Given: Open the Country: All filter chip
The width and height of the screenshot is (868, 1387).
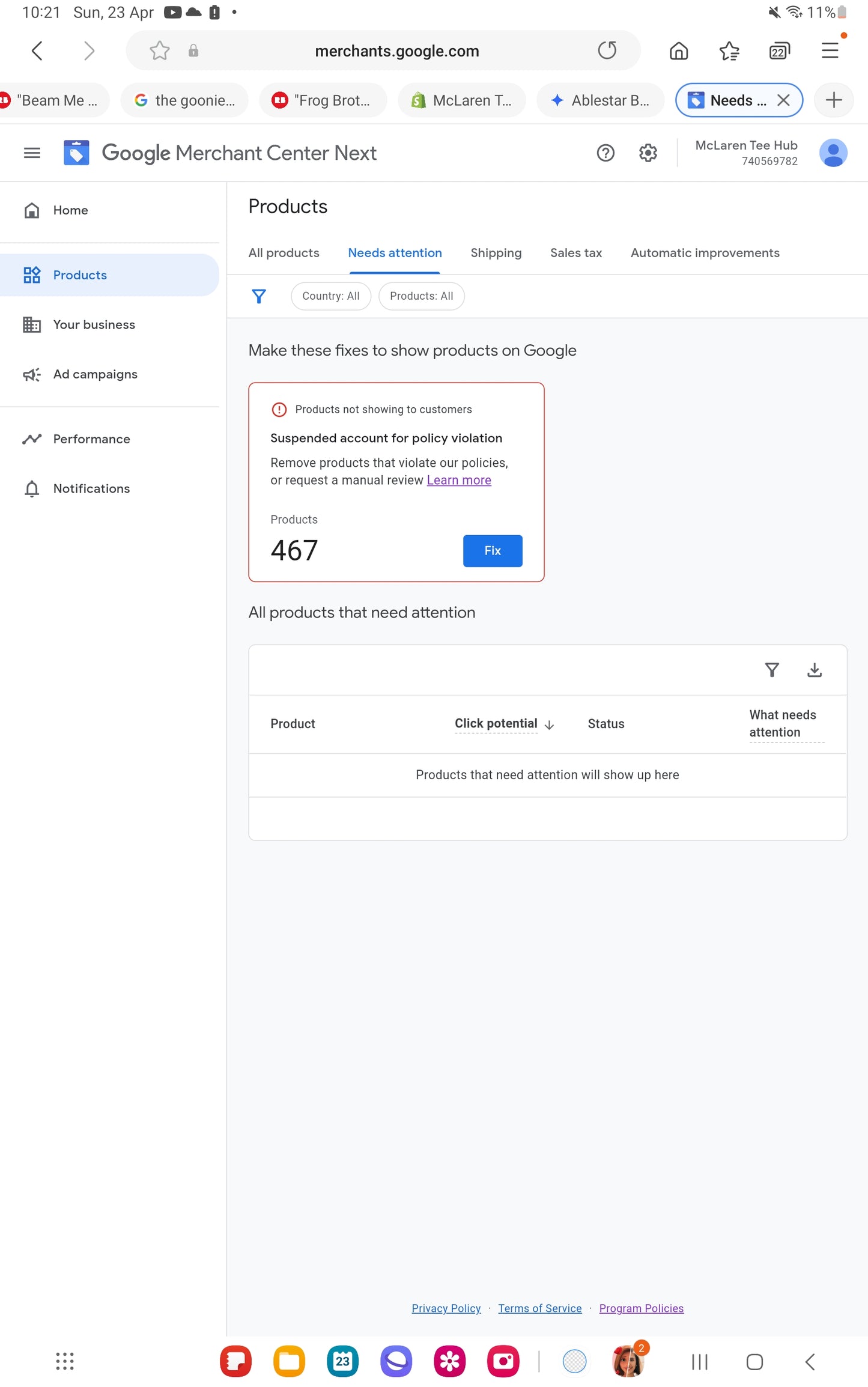Looking at the screenshot, I should point(330,296).
